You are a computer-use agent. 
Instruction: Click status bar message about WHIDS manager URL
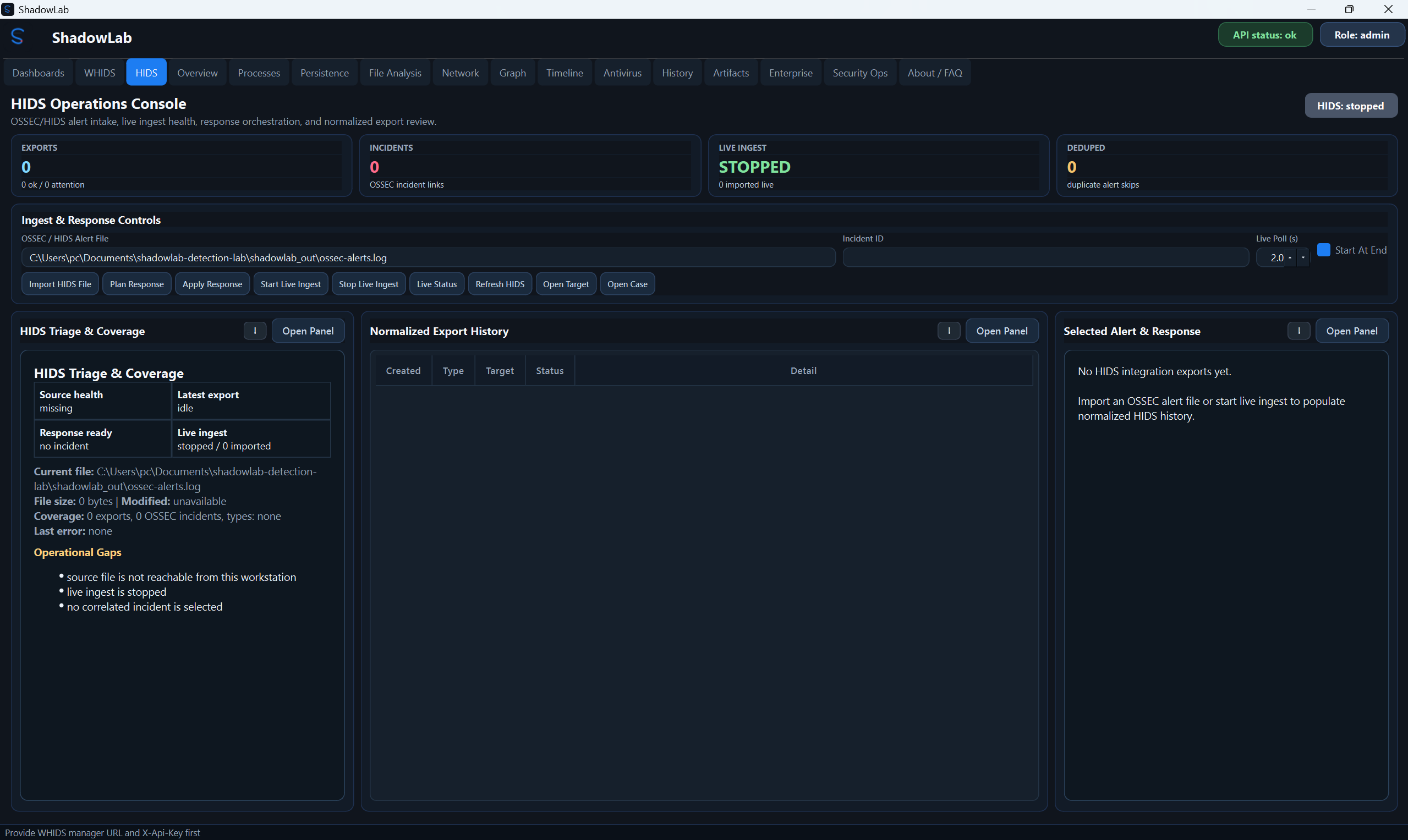pyautogui.click(x=102, y=832)
